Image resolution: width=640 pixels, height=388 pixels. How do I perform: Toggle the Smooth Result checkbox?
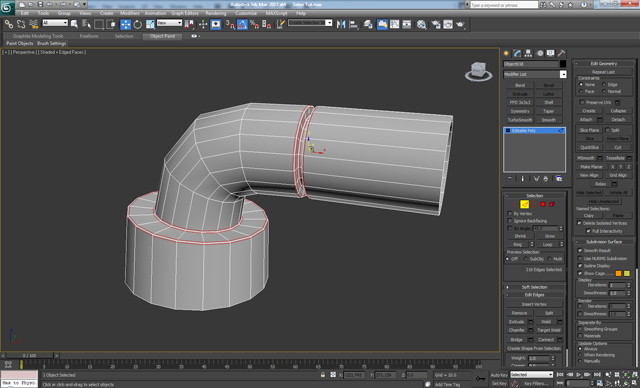pos(580,251)
